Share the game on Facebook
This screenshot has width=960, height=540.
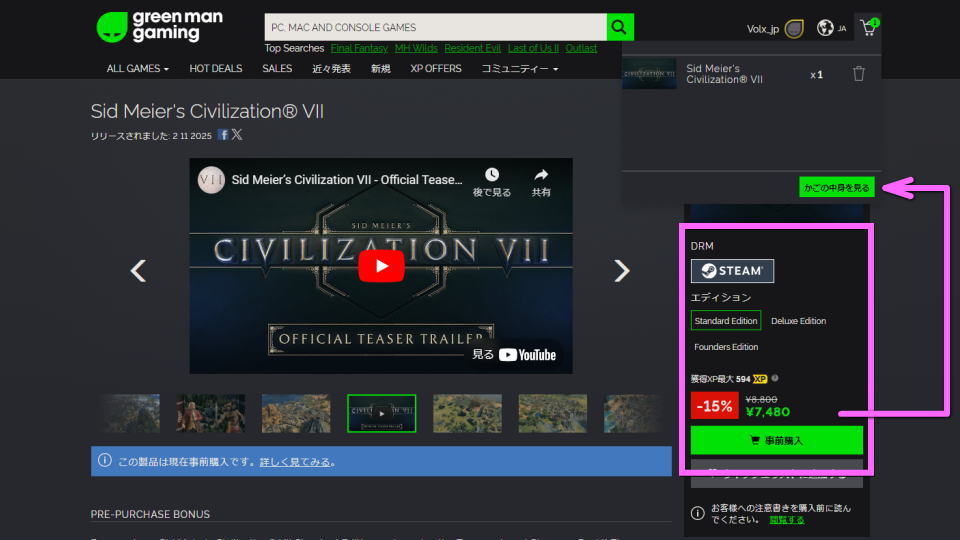point(224,135)
